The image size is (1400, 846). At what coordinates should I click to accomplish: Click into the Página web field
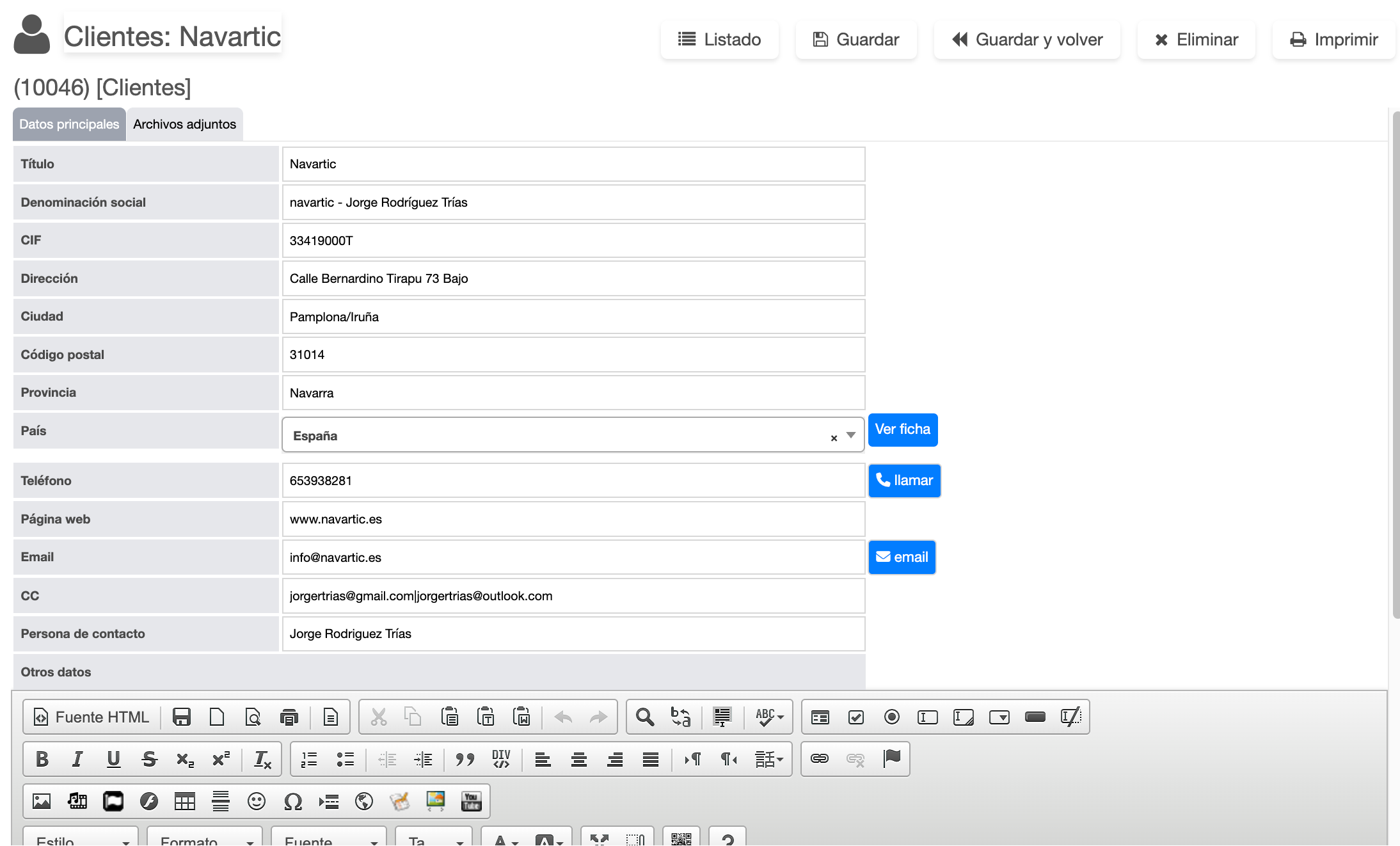(x=573, y=519)
